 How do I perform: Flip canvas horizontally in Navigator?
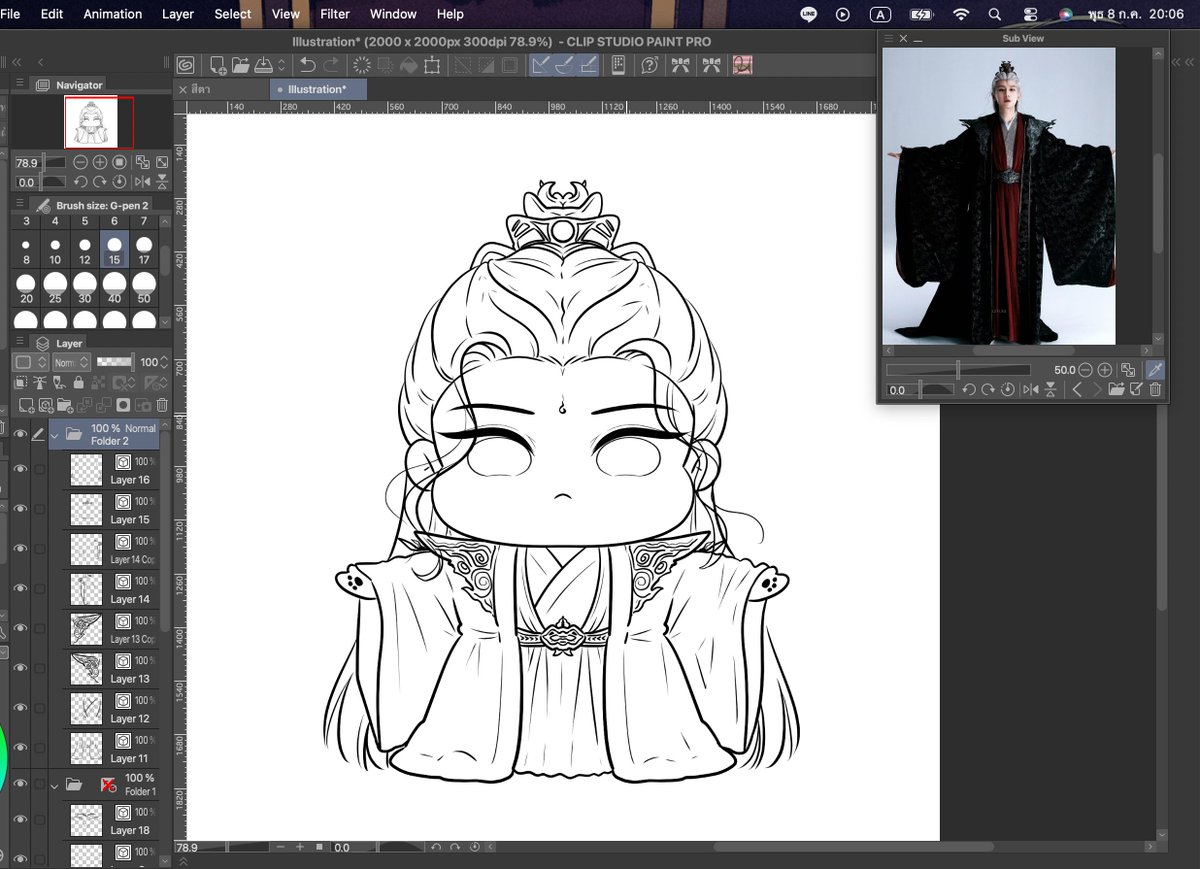click(x=142, y=182)
